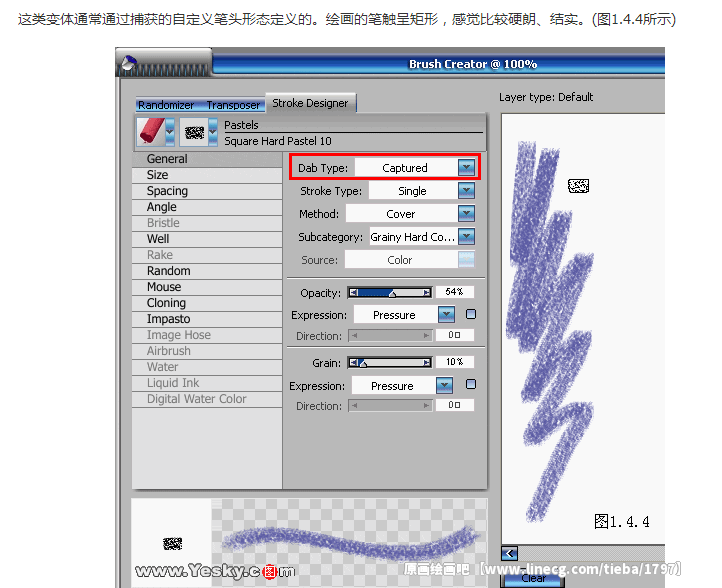Click the red pastel brush category icon

152,131
